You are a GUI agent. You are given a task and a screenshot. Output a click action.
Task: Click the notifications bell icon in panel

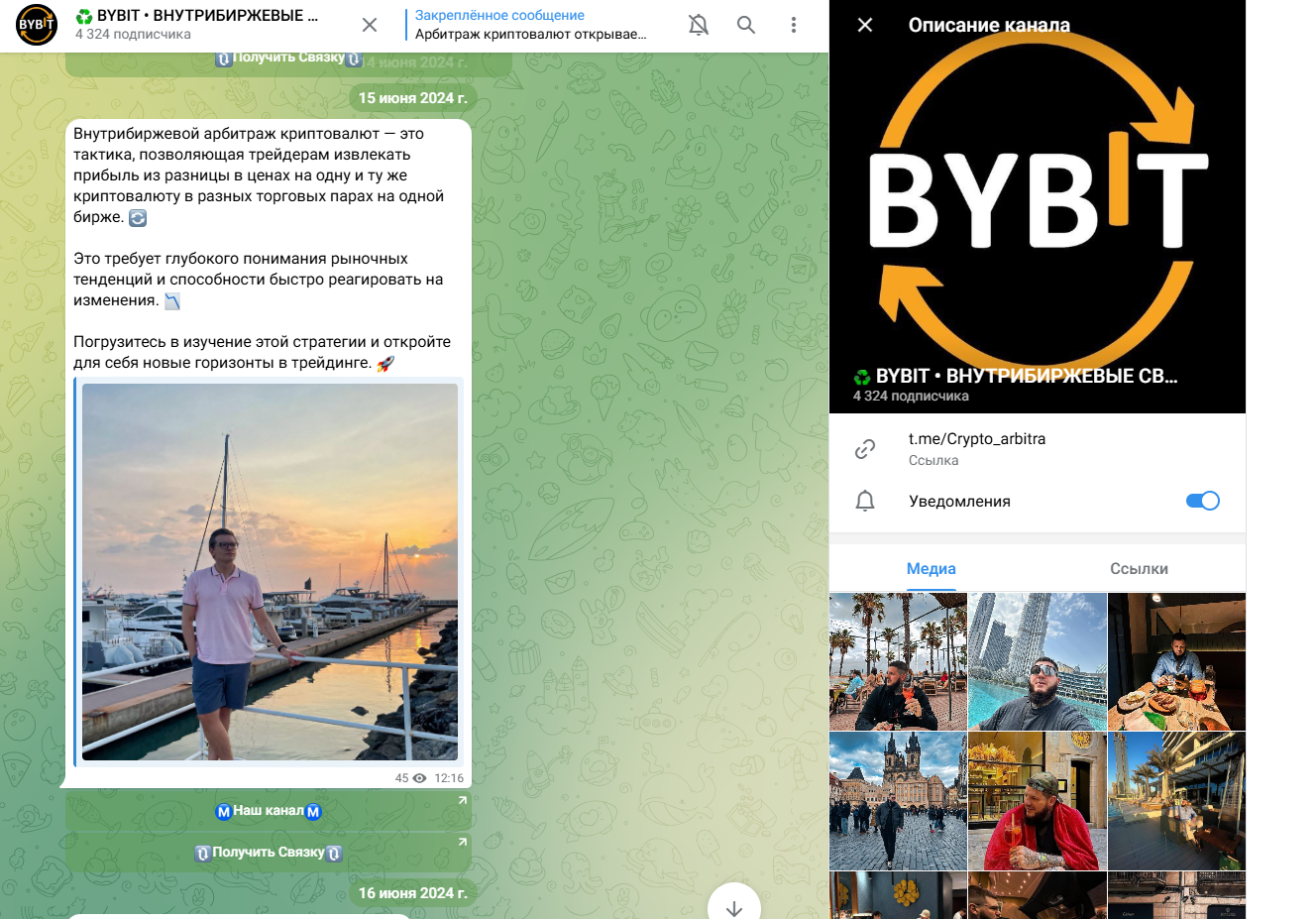[865, 501]
